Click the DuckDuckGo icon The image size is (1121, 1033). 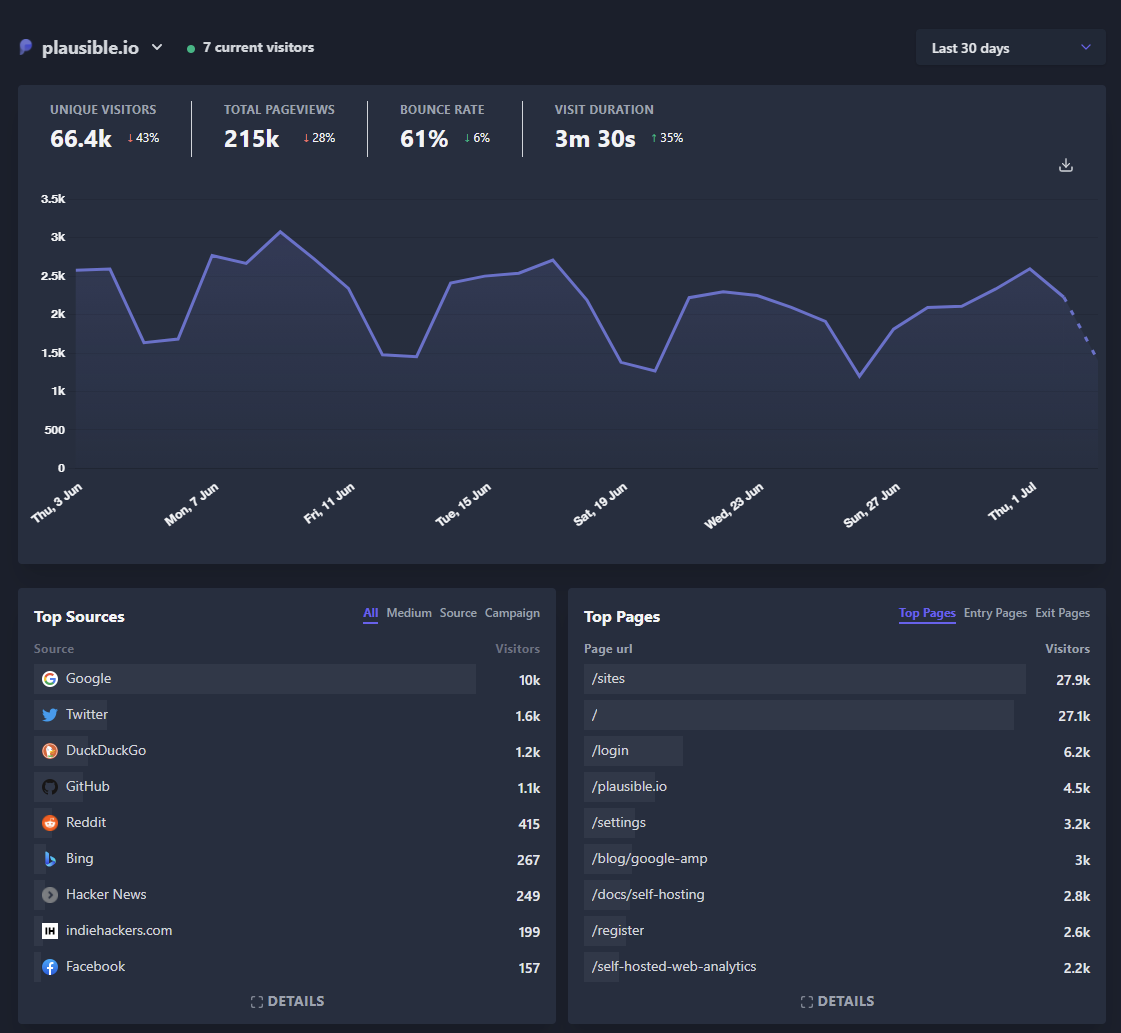pos(49,750)
